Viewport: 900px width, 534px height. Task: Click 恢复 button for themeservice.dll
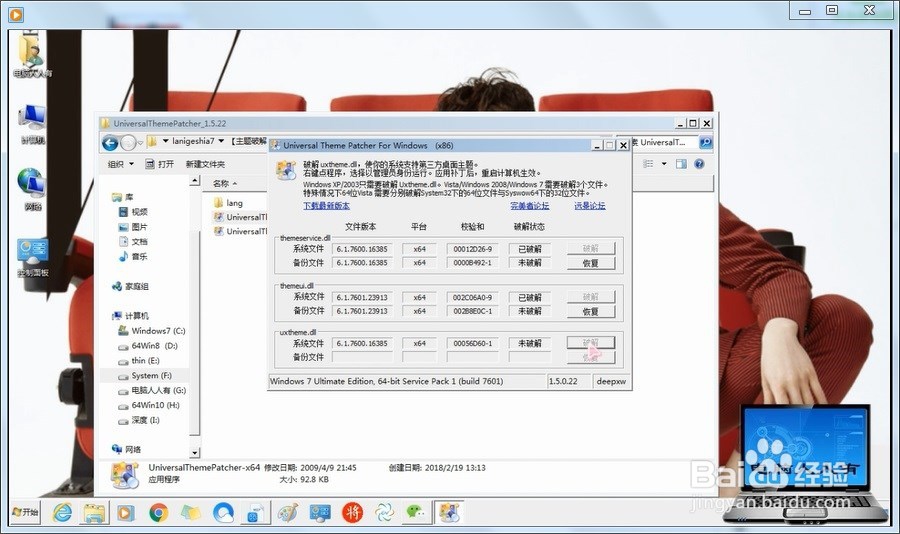[x=591, y=263]
